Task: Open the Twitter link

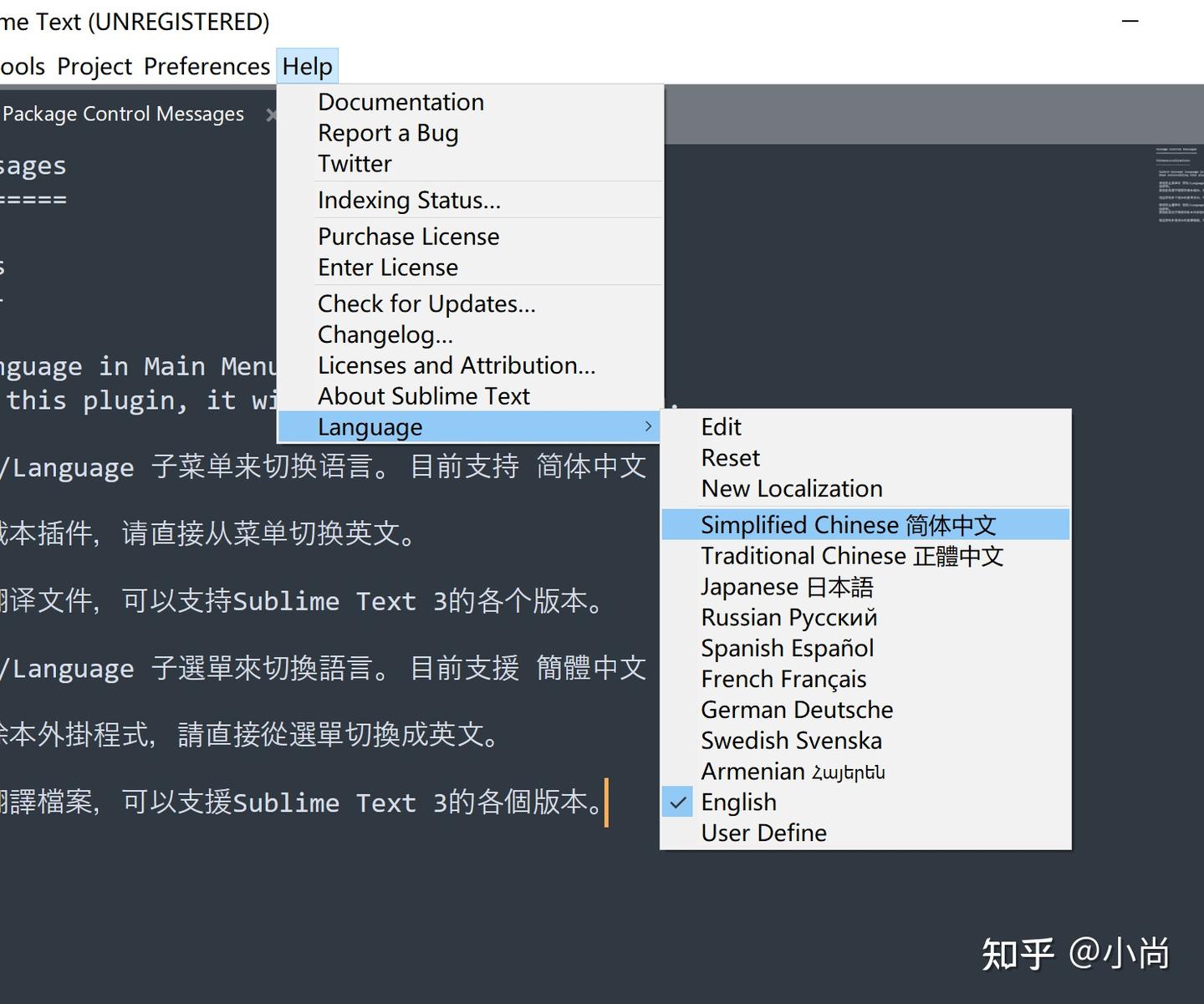Action: (x=354, y=163)
